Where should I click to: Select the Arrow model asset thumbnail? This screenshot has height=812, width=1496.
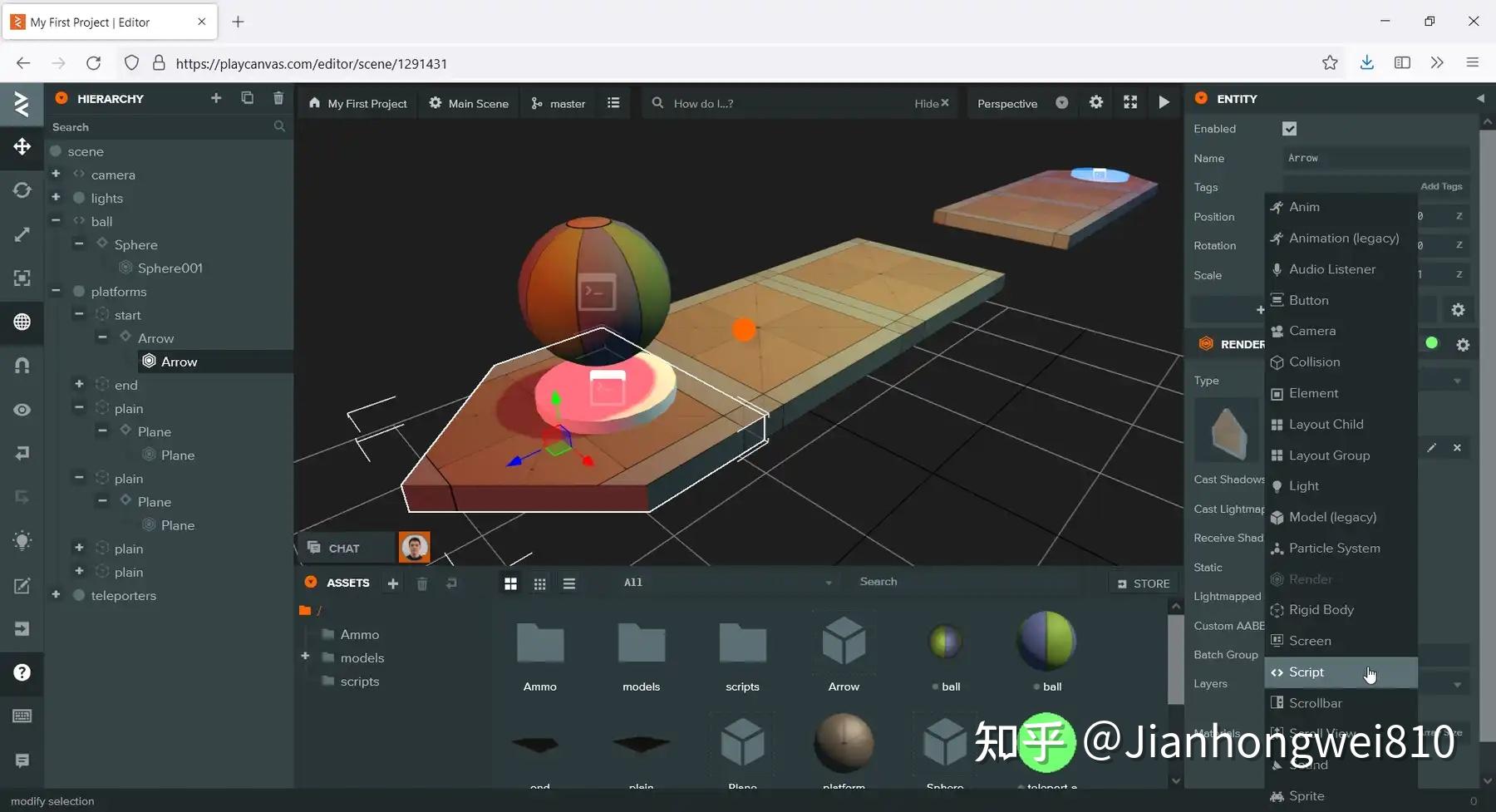844,643
